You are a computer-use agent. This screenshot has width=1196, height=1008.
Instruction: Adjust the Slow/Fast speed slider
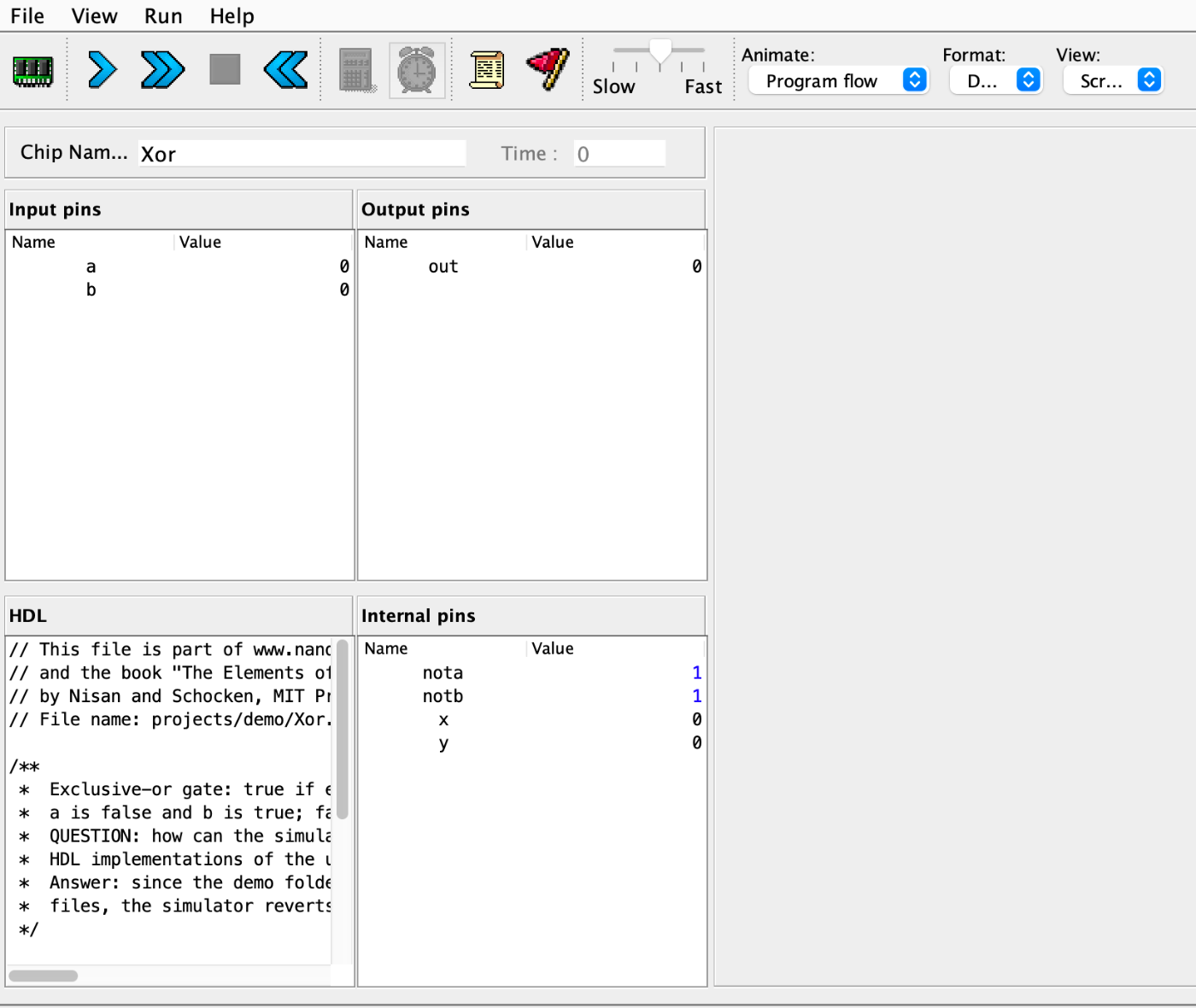(660, 53)
